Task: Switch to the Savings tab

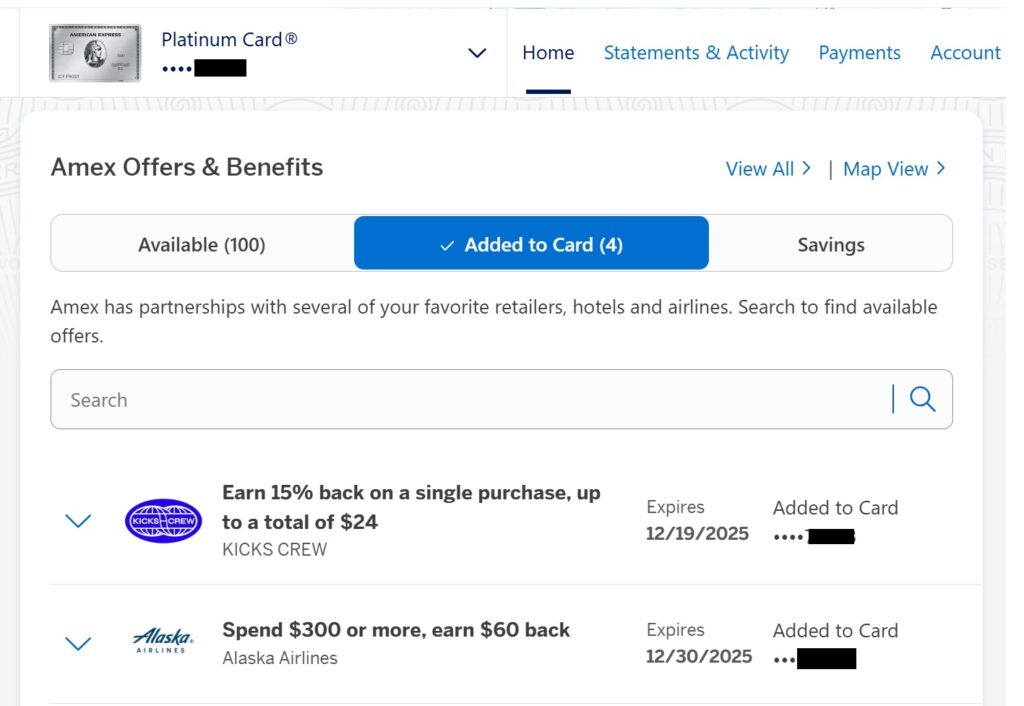Action: coord(830,244)
